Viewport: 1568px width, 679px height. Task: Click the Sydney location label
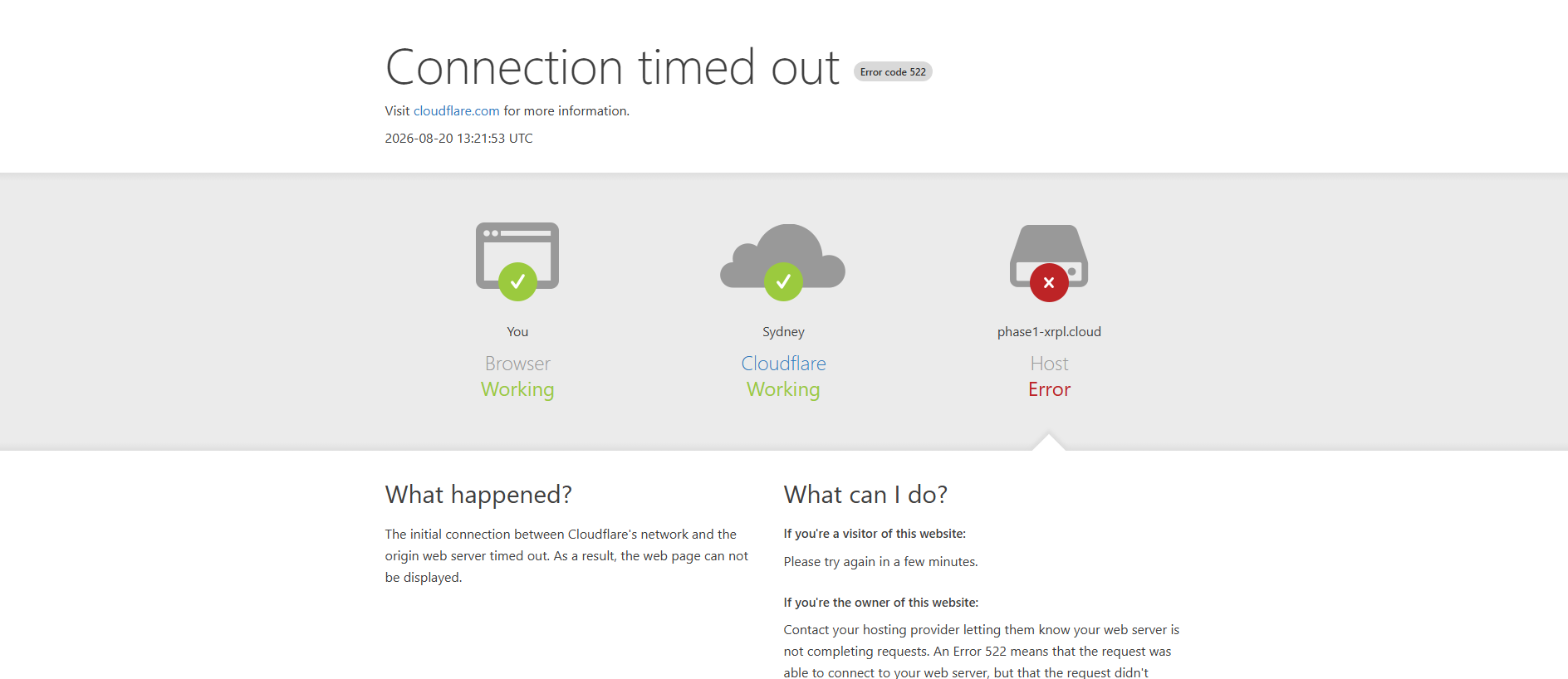(783, 332)
